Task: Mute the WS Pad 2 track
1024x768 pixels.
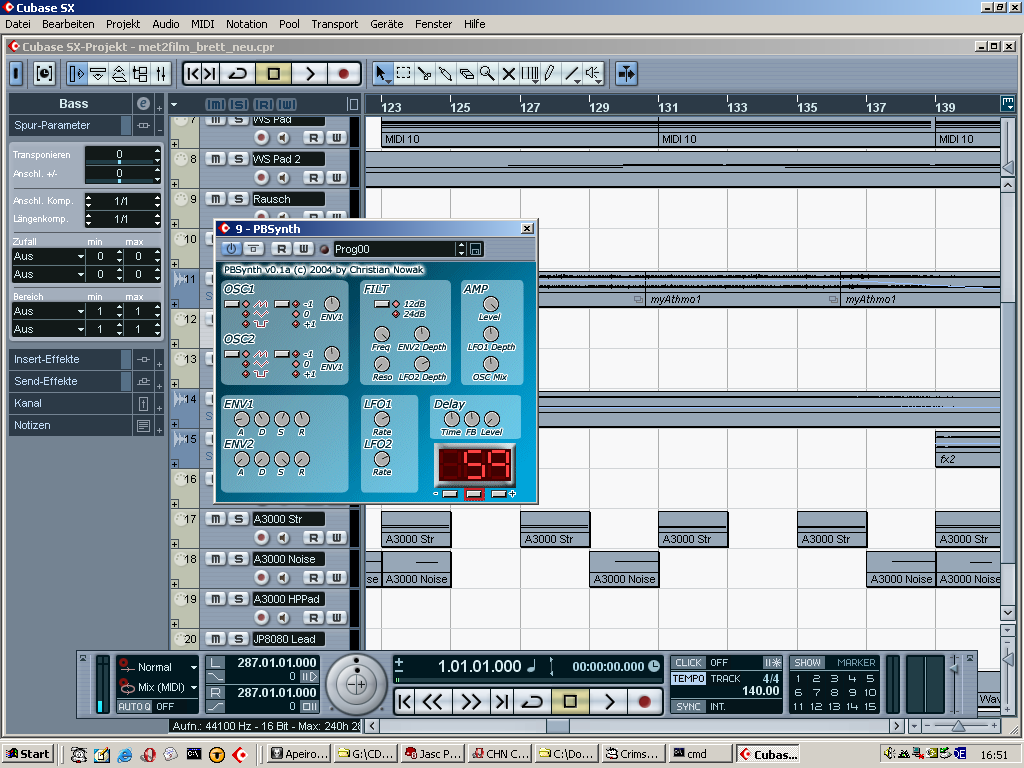Action: coord(216,159)
